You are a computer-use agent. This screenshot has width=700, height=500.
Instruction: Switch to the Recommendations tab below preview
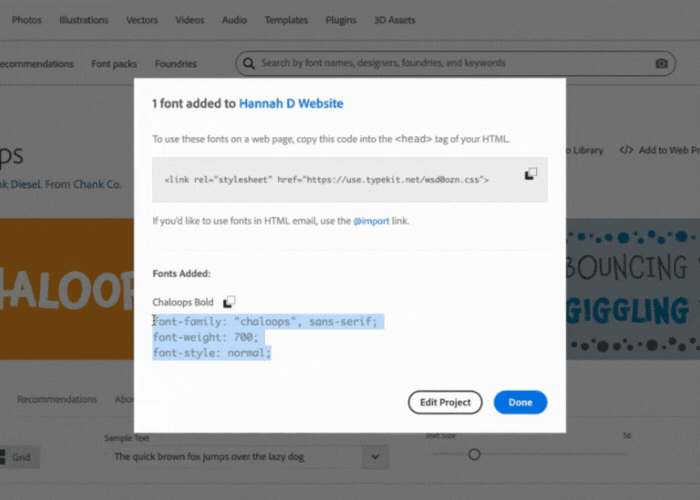(57, 399)
